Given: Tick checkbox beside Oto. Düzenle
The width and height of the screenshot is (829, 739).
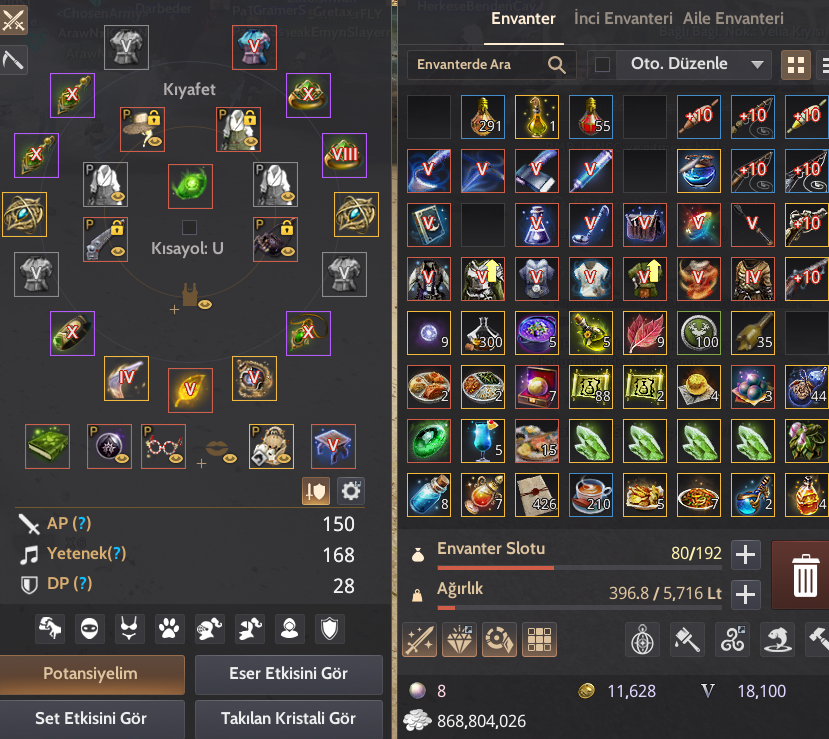Looking at the screenshot, I should coord(602,64).
